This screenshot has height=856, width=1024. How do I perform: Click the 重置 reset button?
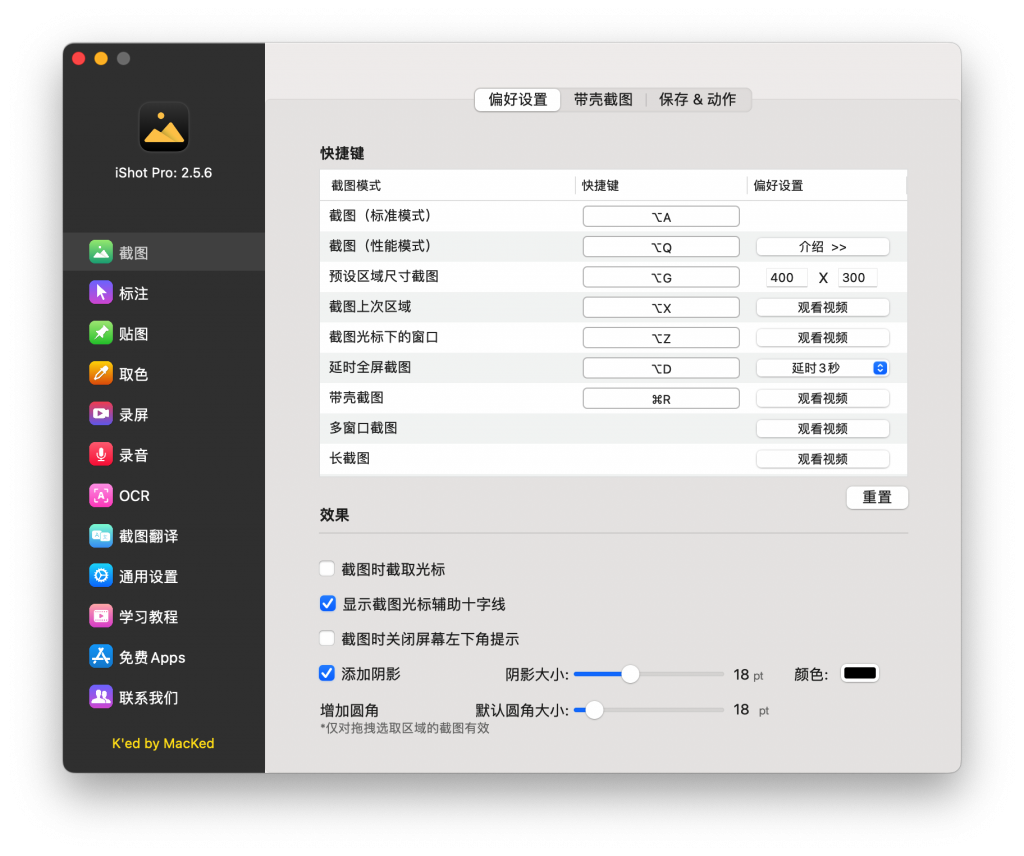(877, 498)
